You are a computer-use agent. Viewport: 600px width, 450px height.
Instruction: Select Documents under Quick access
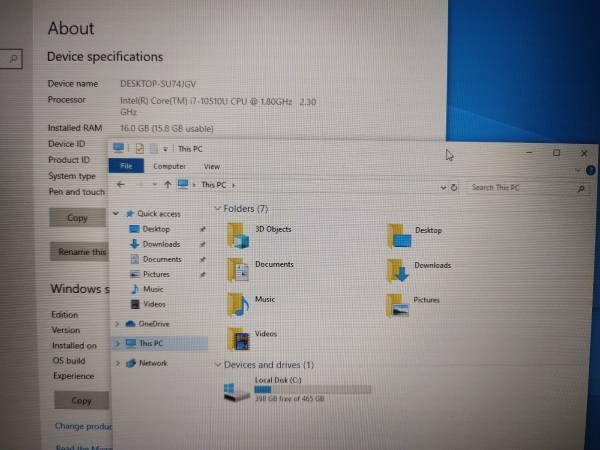[162, 259]
